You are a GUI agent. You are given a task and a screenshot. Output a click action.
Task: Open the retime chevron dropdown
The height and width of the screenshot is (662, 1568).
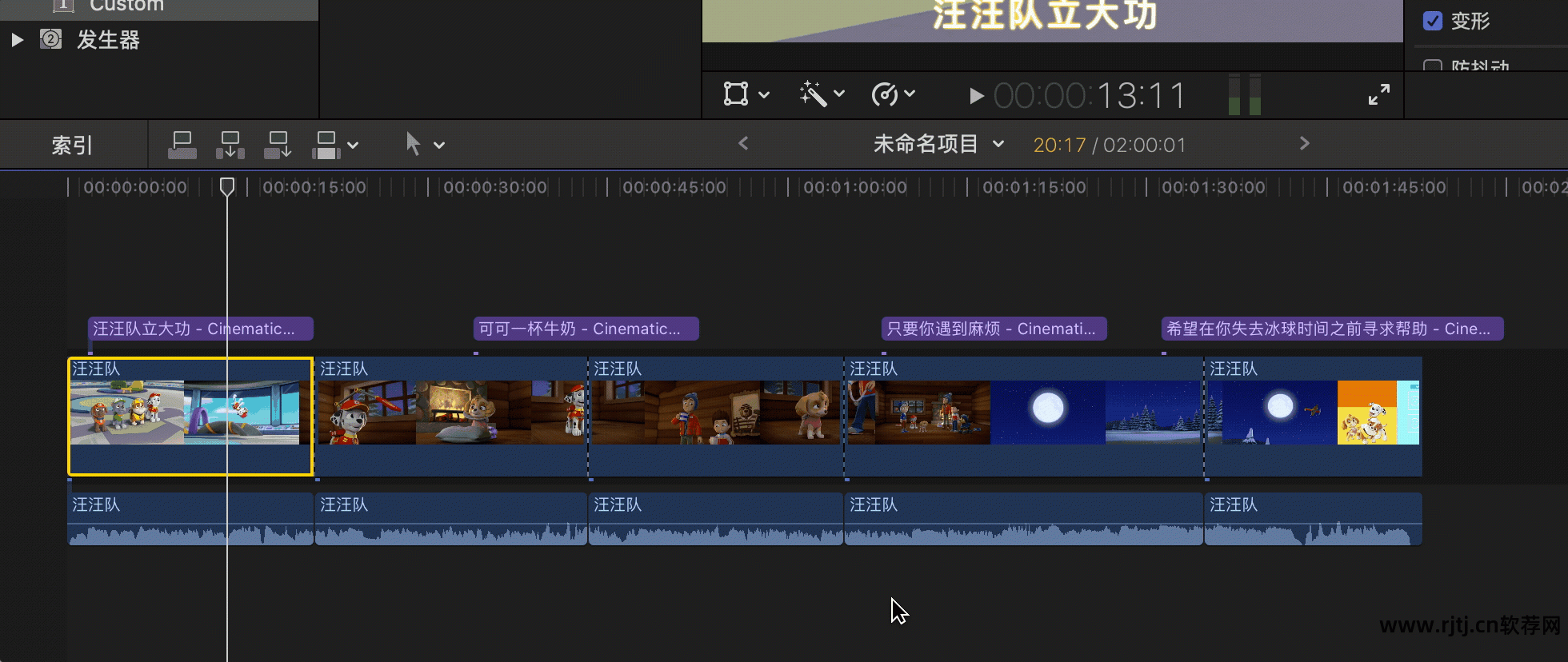tap(910, 94)
